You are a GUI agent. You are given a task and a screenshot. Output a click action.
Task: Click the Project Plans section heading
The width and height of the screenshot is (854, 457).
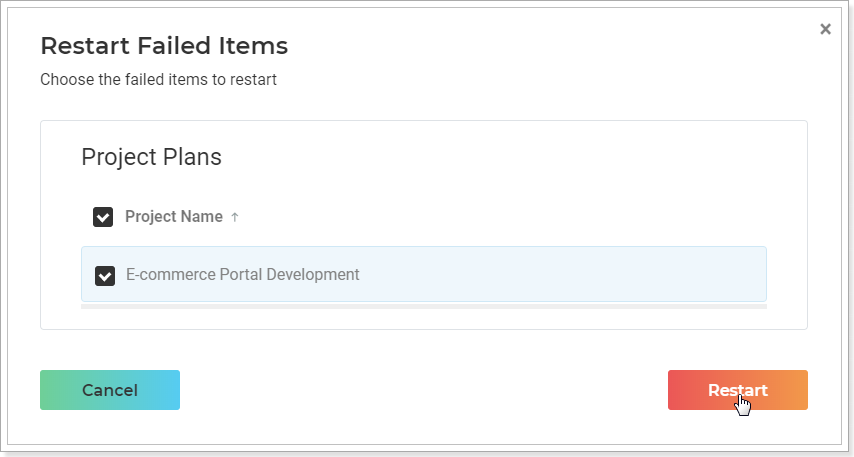[x=151, y=157]
